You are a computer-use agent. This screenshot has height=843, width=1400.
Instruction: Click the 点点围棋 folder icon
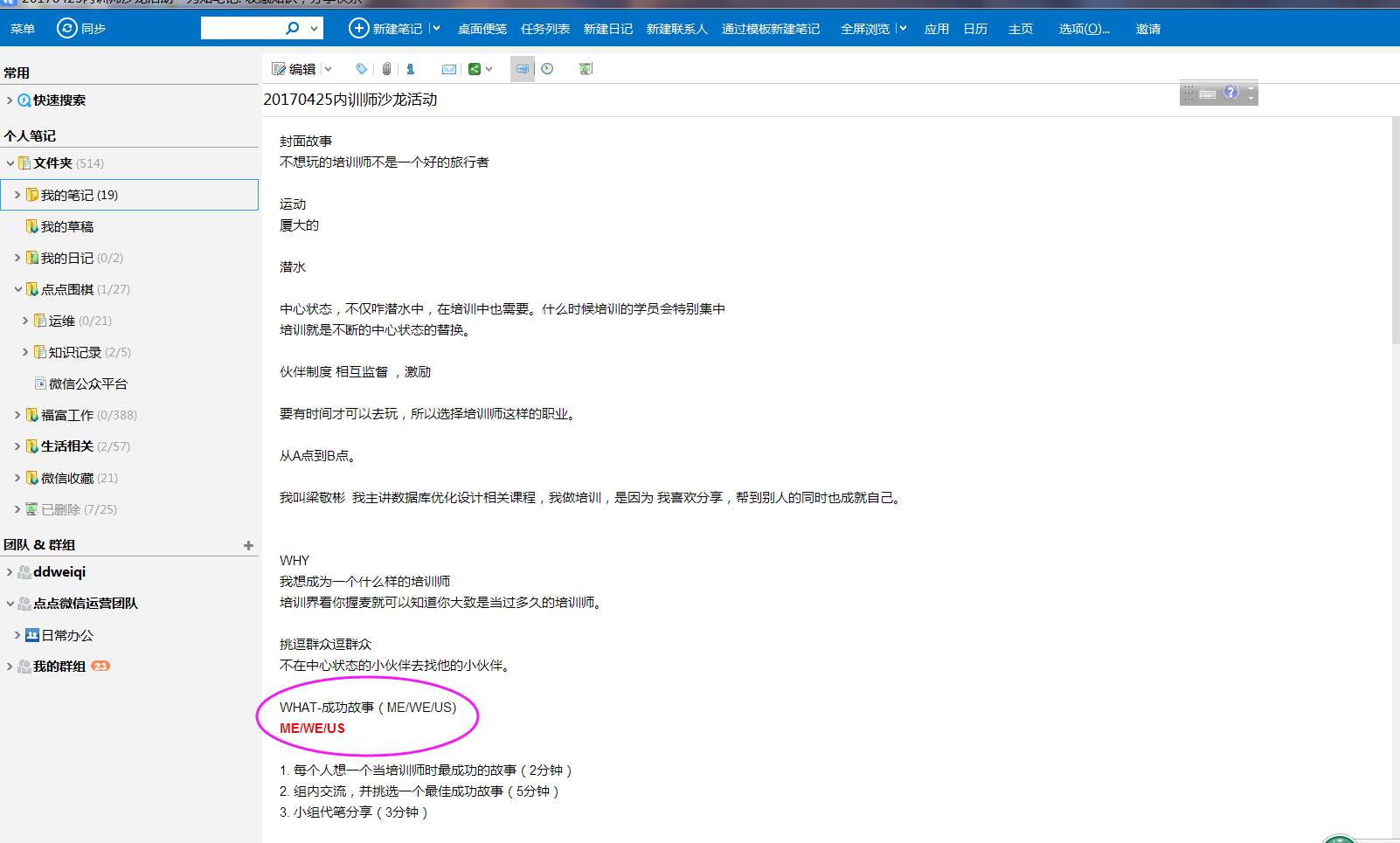tap(32, 289)
